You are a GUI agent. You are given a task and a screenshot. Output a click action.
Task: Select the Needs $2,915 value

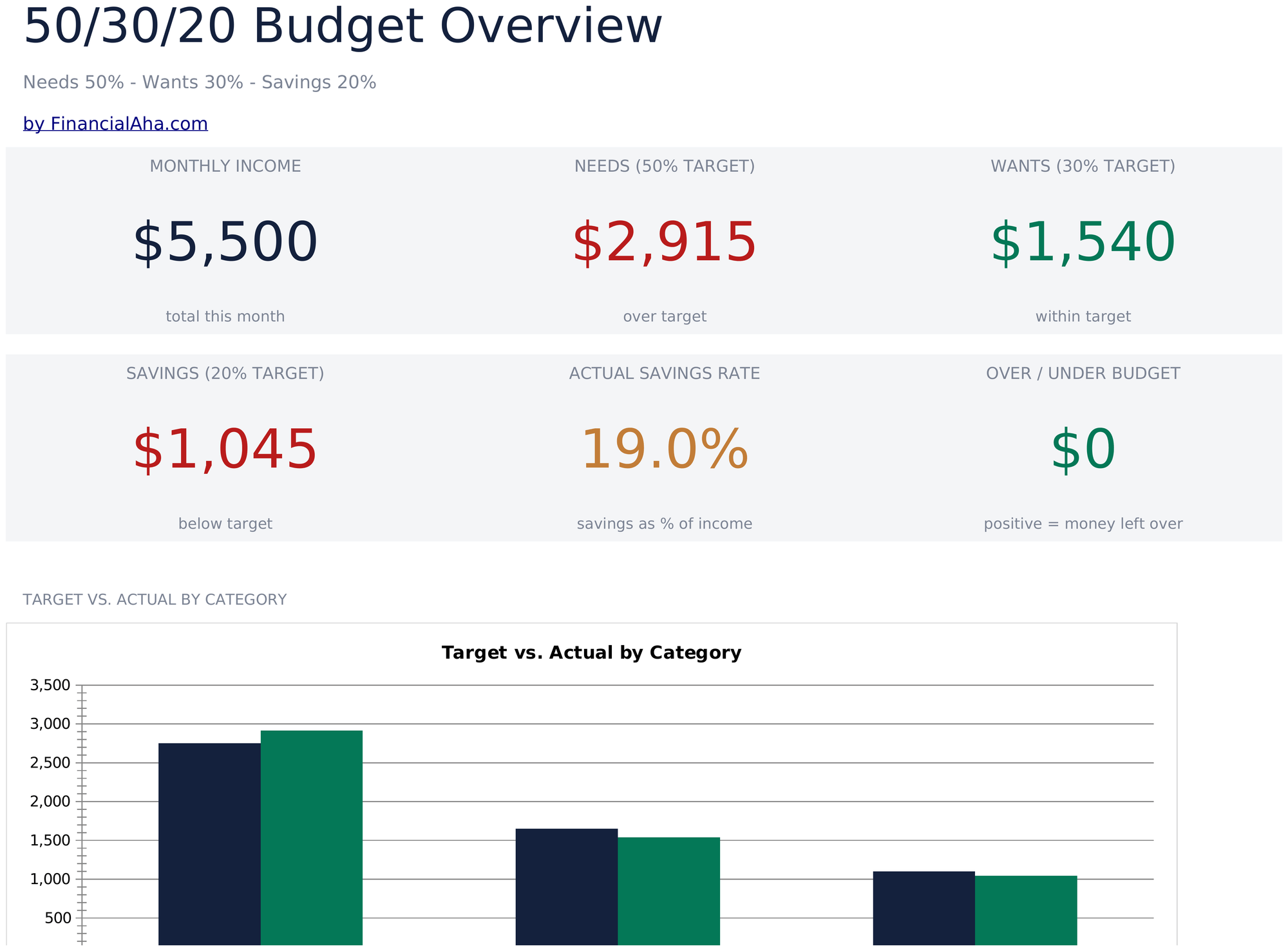point(665,243)
